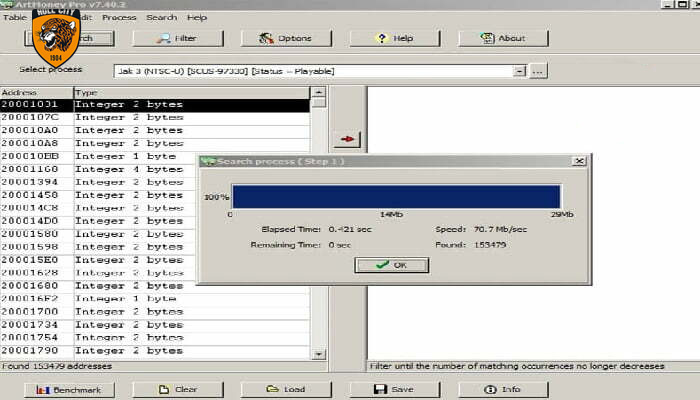700x400 pixels.
Task: Select address row 200014D0
Action: (x=98, y=221)
